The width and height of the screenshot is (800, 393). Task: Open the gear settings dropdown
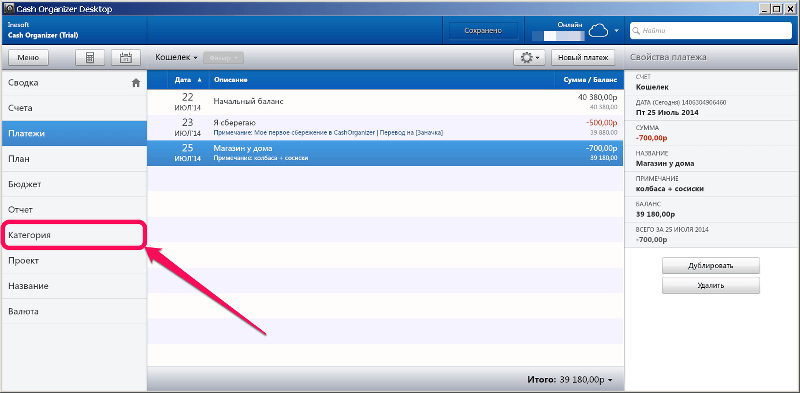click(x=530, y=58)
